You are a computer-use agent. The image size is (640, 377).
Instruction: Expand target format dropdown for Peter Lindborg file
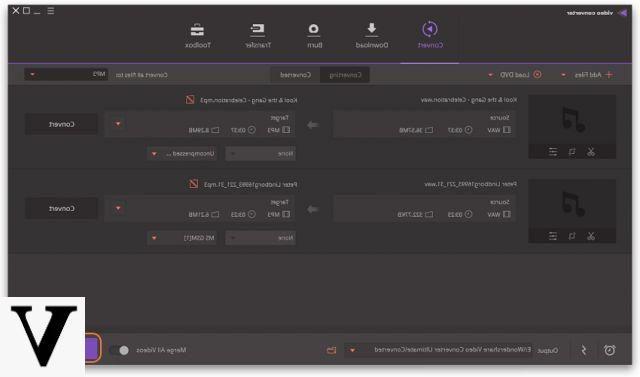click(118, 208)
